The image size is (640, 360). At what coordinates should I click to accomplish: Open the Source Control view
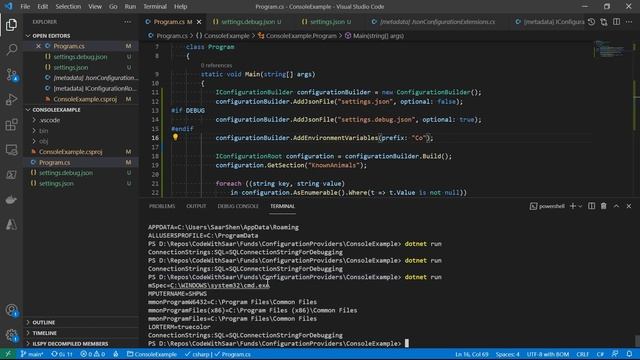pyautogui.click(x=11, y=75)
